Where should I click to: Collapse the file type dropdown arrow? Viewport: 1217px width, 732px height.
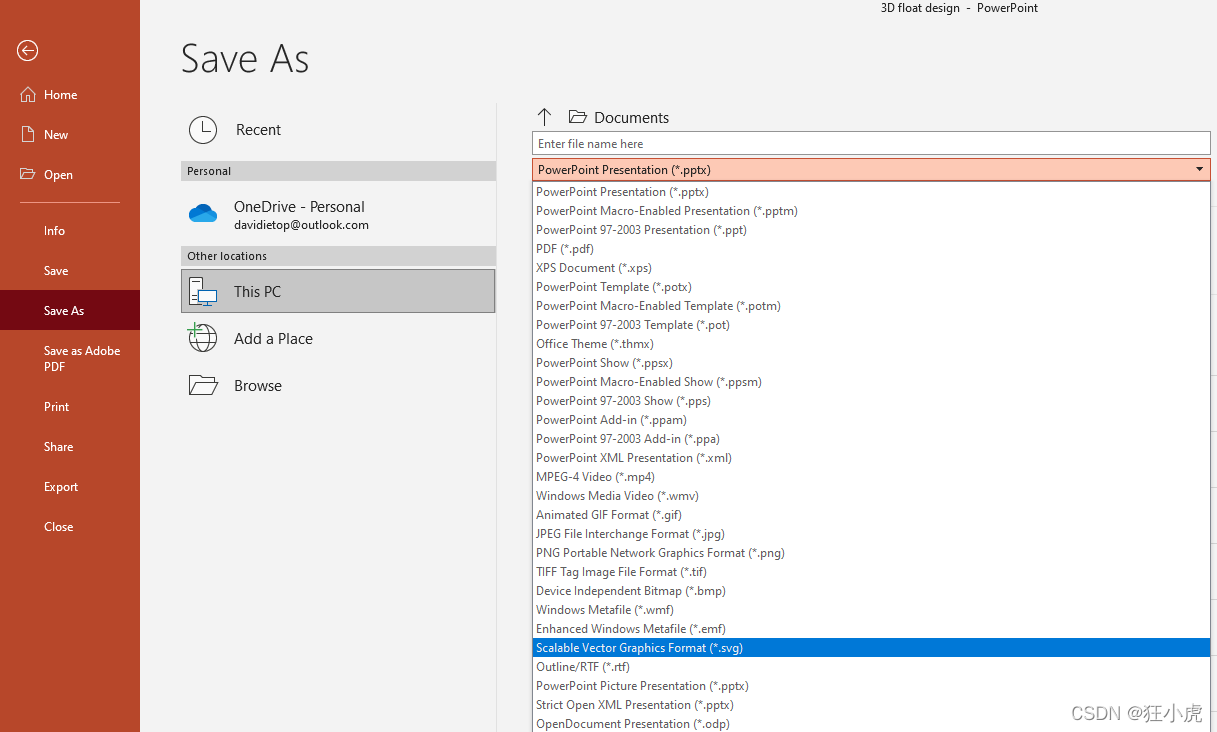[1199, 170]
